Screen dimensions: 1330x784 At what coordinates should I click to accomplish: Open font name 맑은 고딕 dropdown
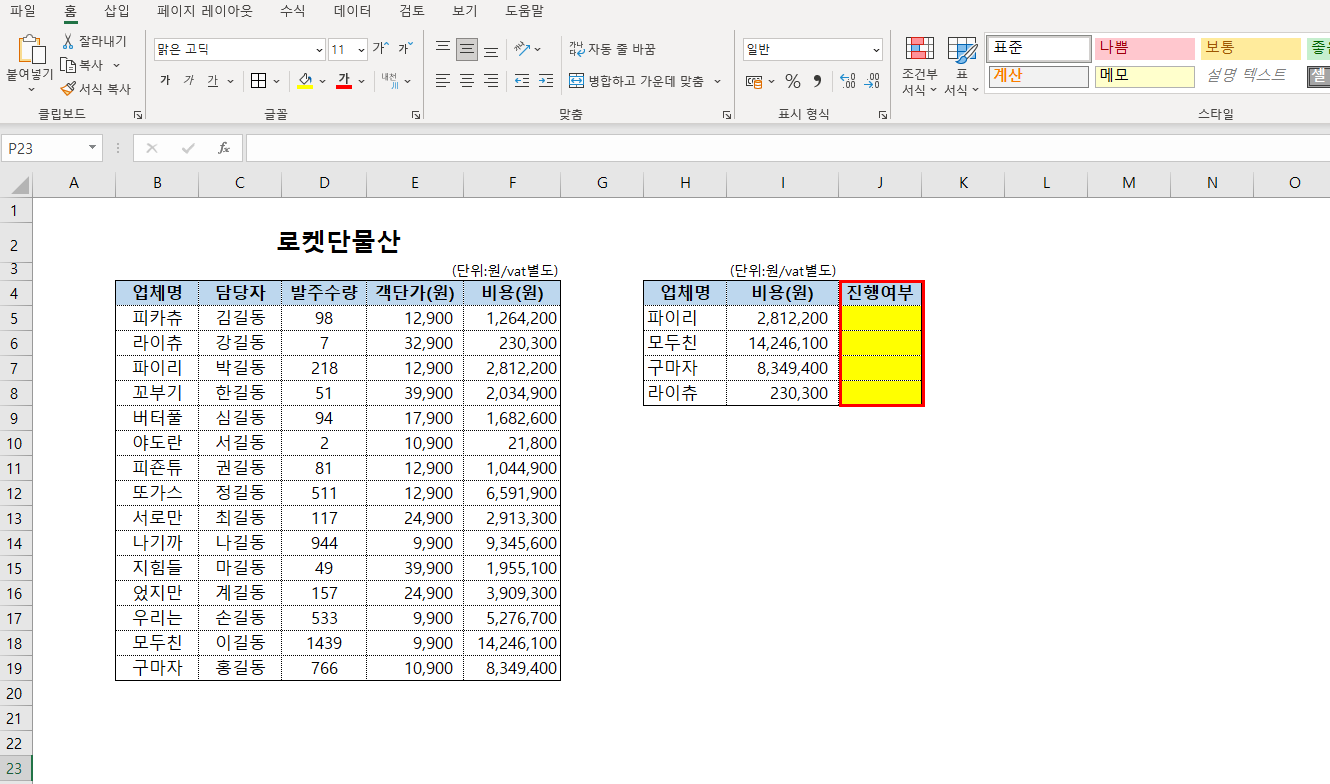(319, 49)
